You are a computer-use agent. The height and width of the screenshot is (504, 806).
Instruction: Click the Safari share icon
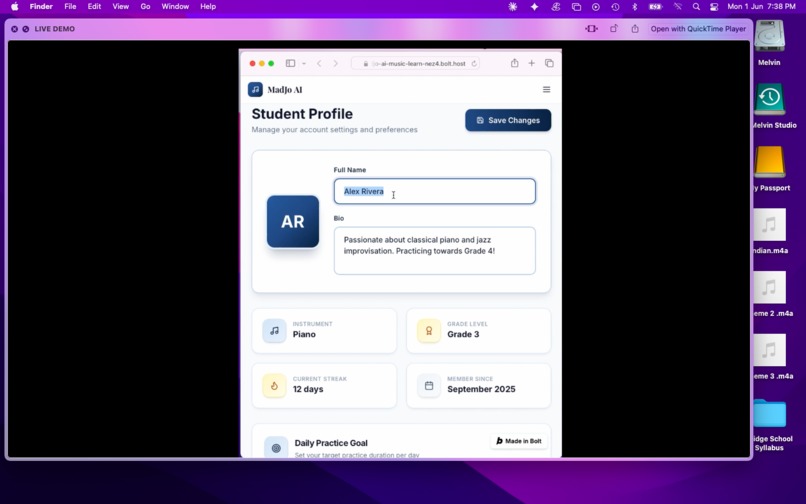[515, 63]
